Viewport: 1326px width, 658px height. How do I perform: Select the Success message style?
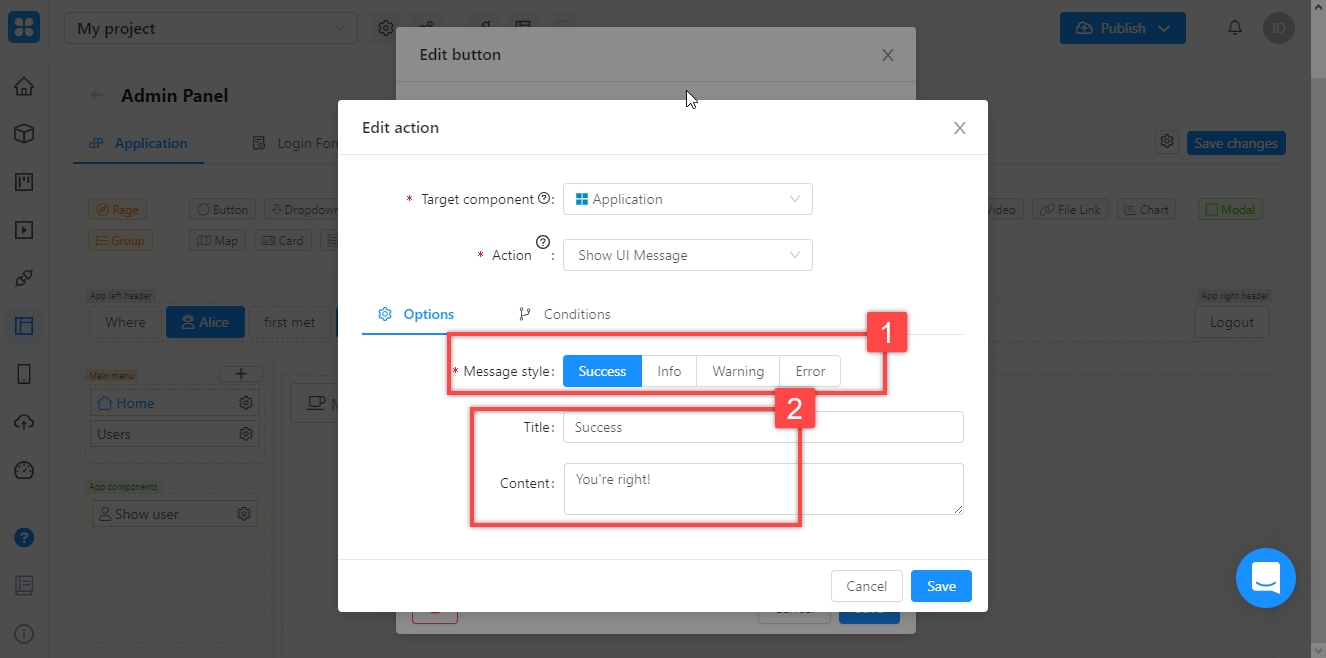pyautogui.click(x=602, y=371)
